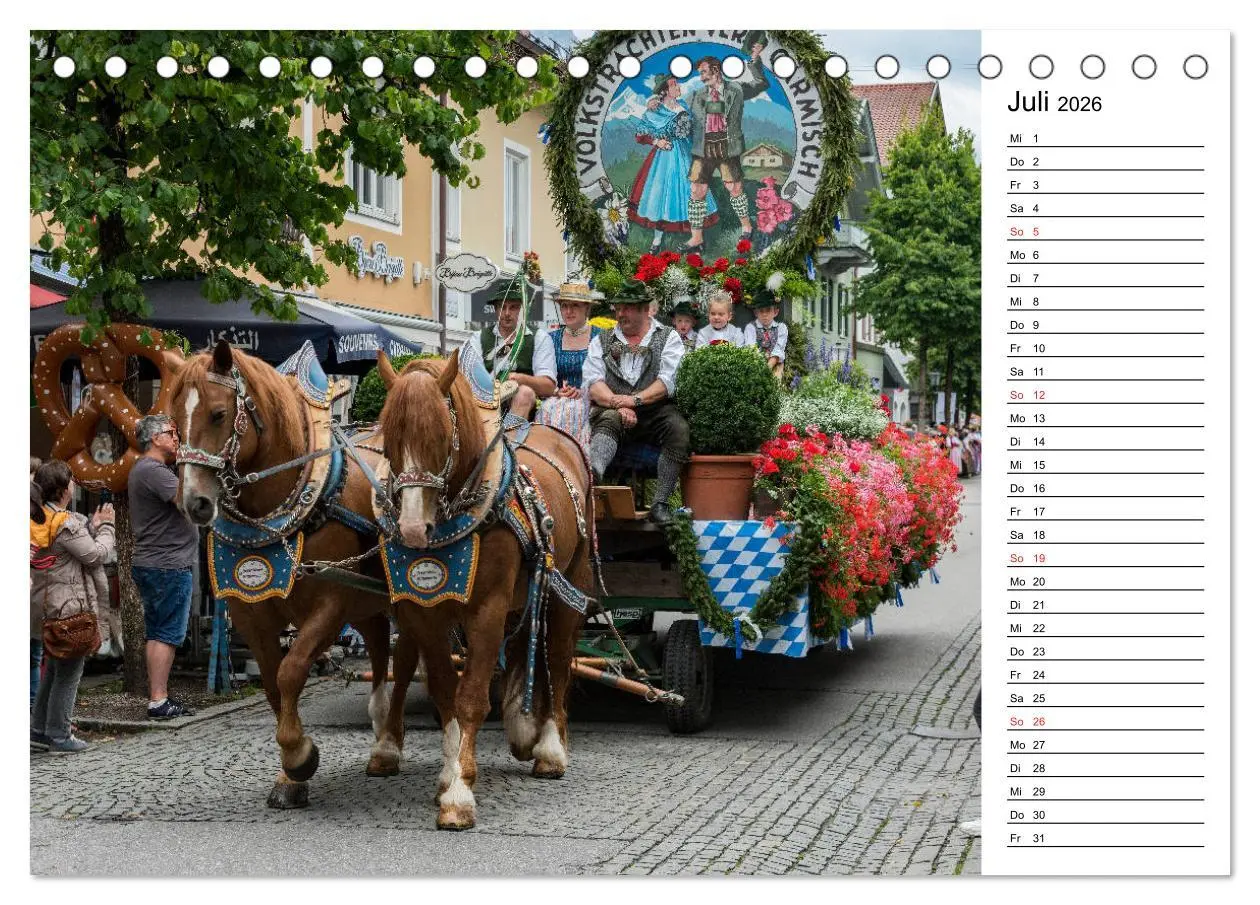Viewport: 1260px width, 905px height.
Task: Select the date row 'Do 23'
Action: (x=1105, y=651)
